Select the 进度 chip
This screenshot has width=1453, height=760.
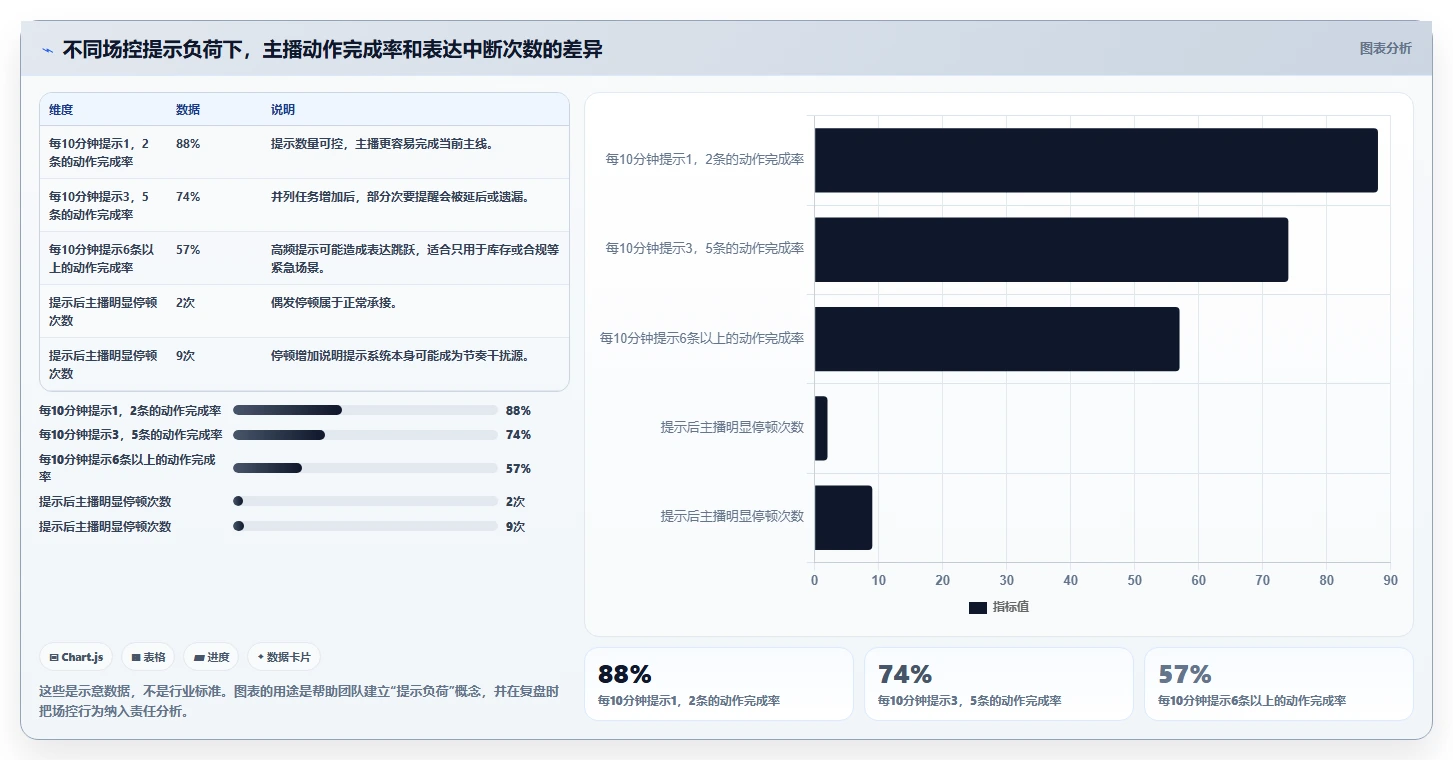click(x=212, y=657)
